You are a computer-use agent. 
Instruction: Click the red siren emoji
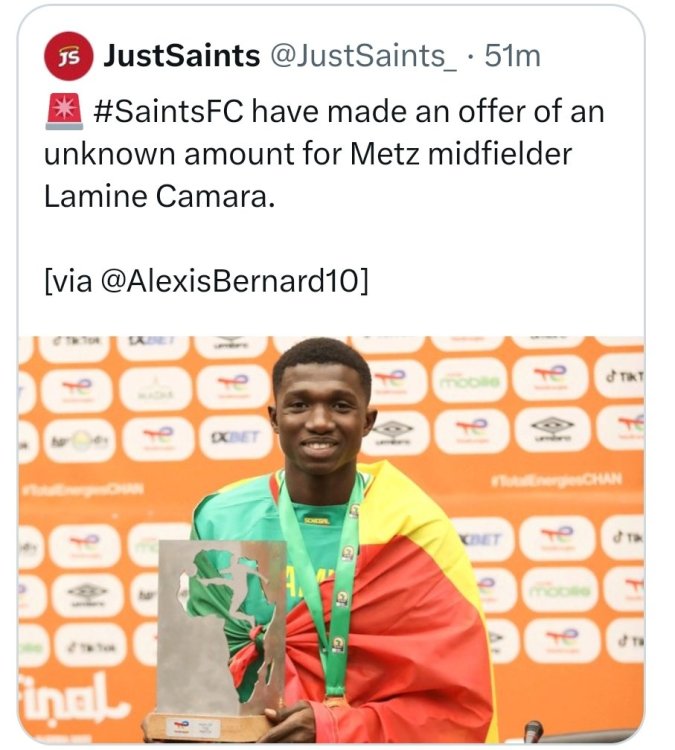(65, 110)
